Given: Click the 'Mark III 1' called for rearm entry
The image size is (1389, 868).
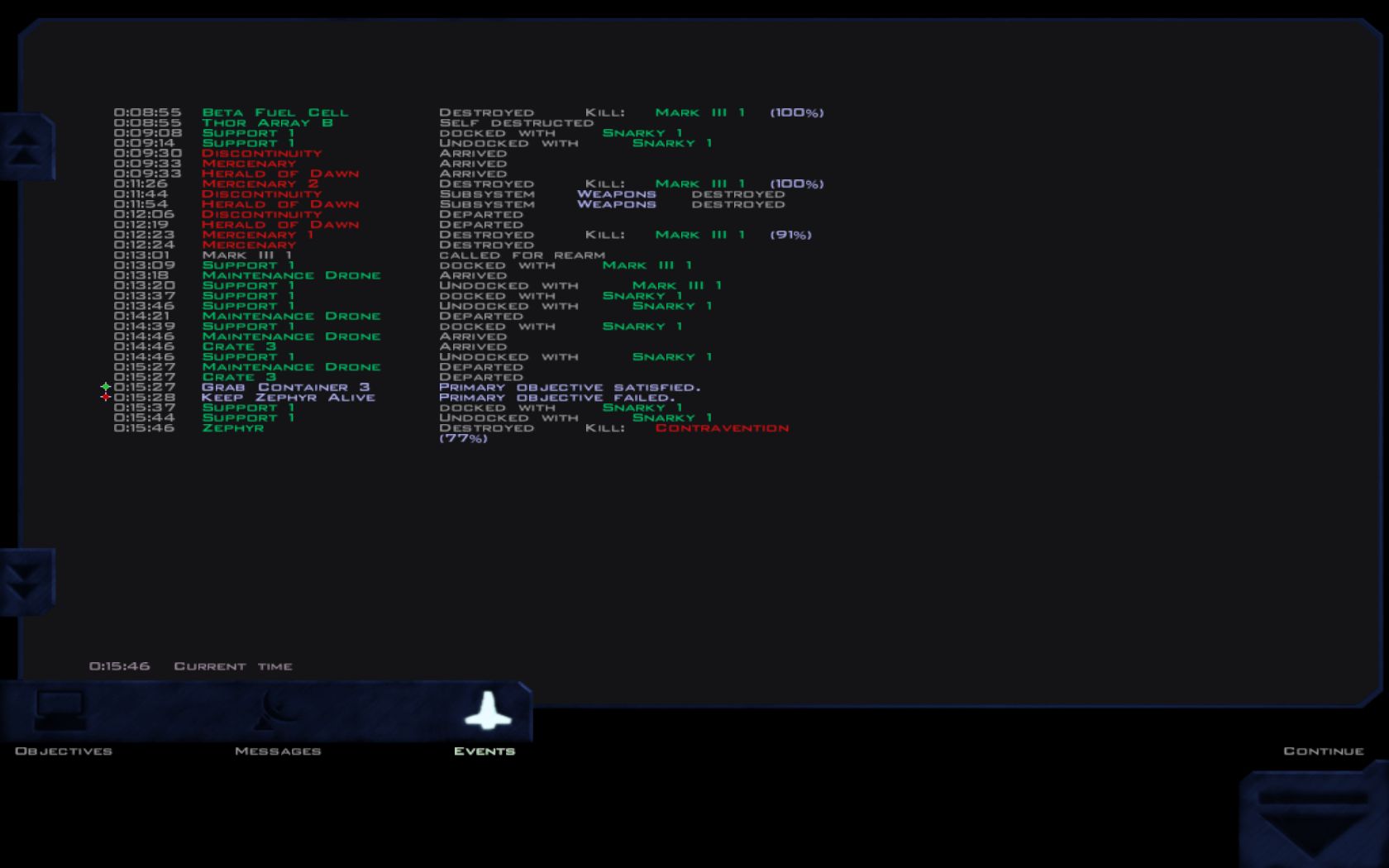Looking at the screenshot, I should tap(247, 255).
